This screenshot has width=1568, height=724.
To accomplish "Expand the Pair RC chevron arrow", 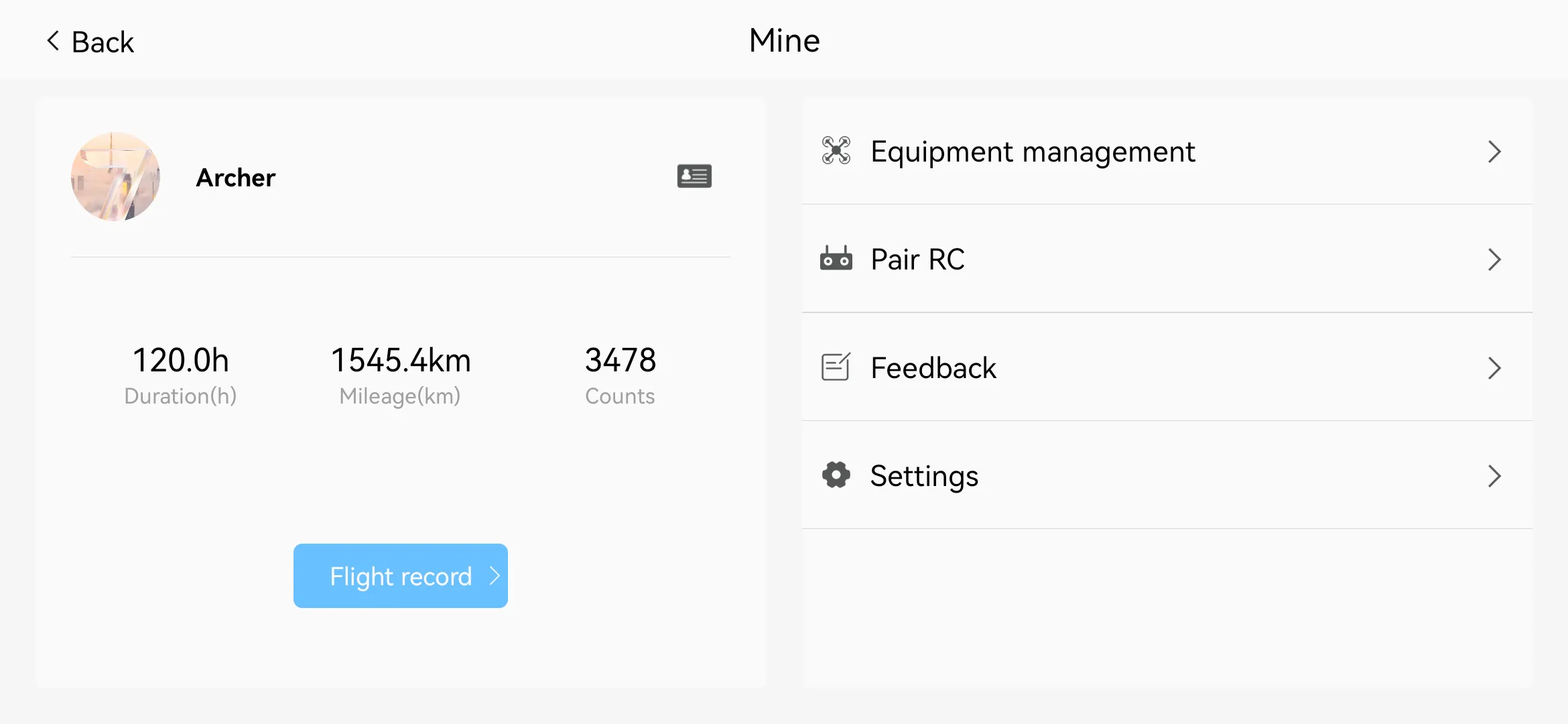I will pos(1494,259).
